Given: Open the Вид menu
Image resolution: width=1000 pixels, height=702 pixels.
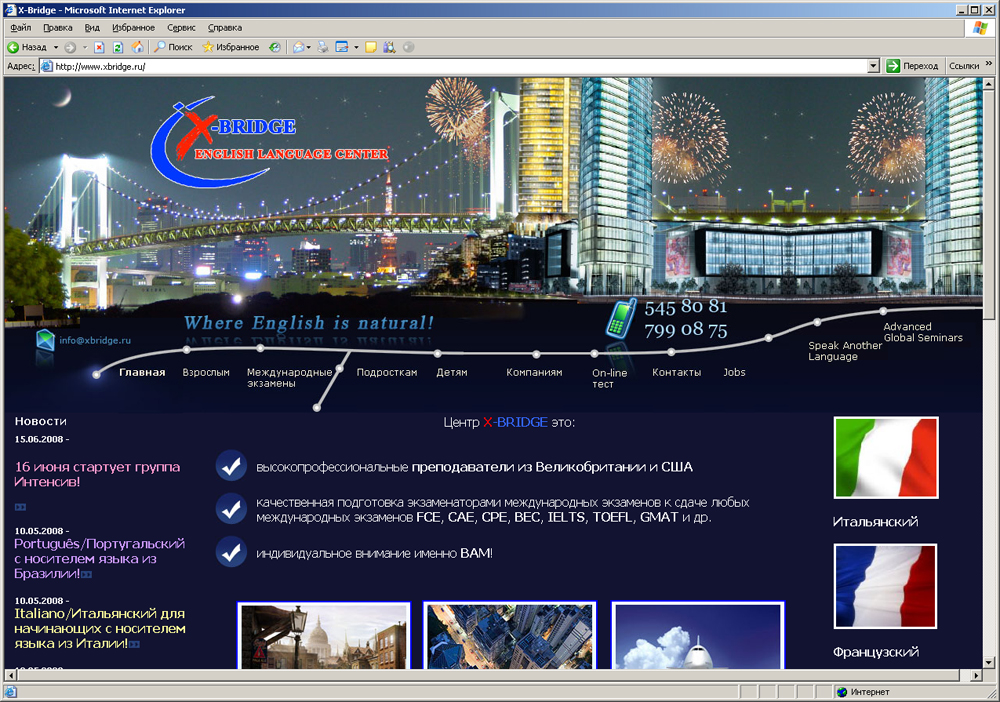Looking at the screenshot, I should tap(92, 28).
